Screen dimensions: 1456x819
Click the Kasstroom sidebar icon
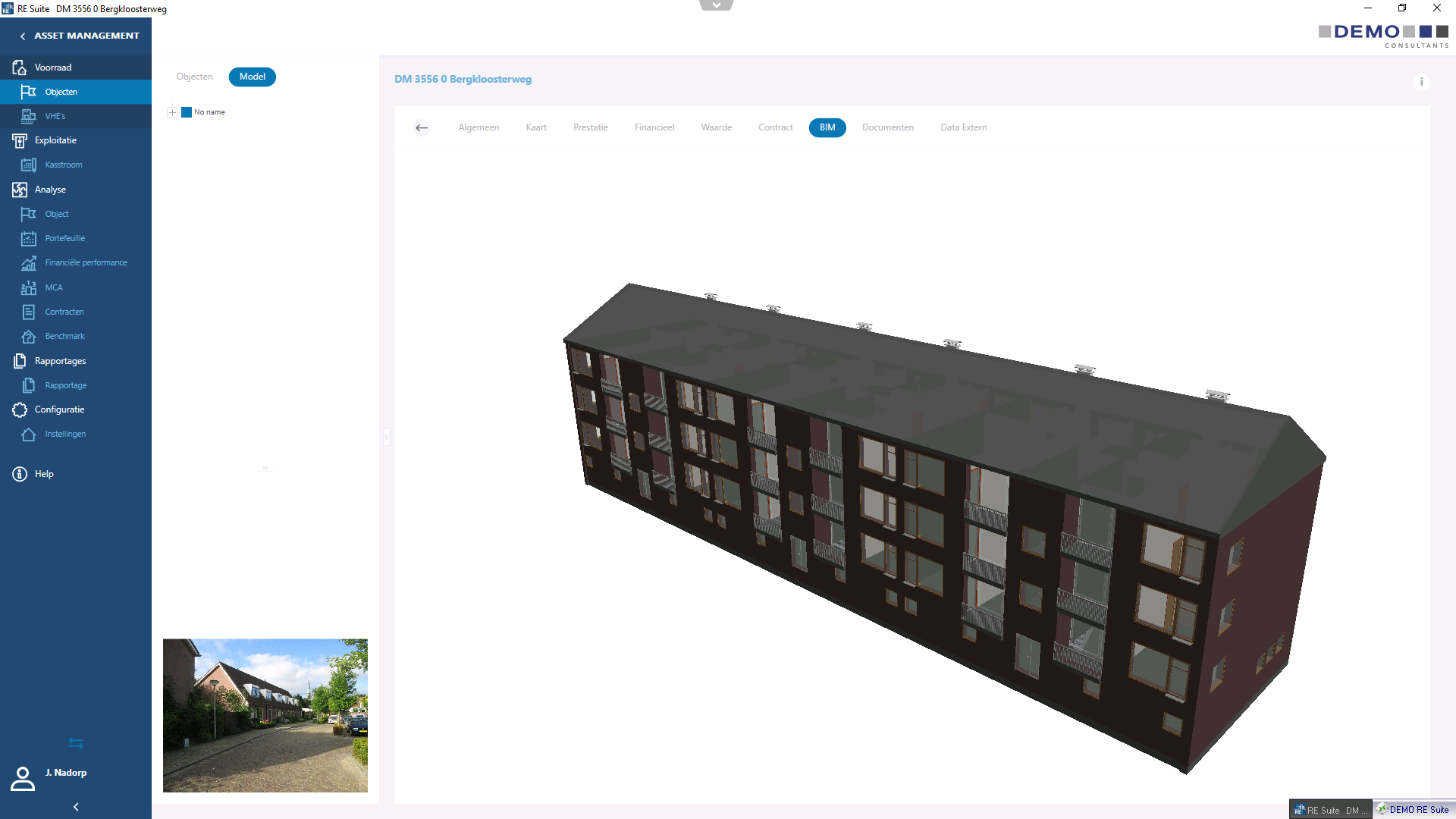point(28,165)
